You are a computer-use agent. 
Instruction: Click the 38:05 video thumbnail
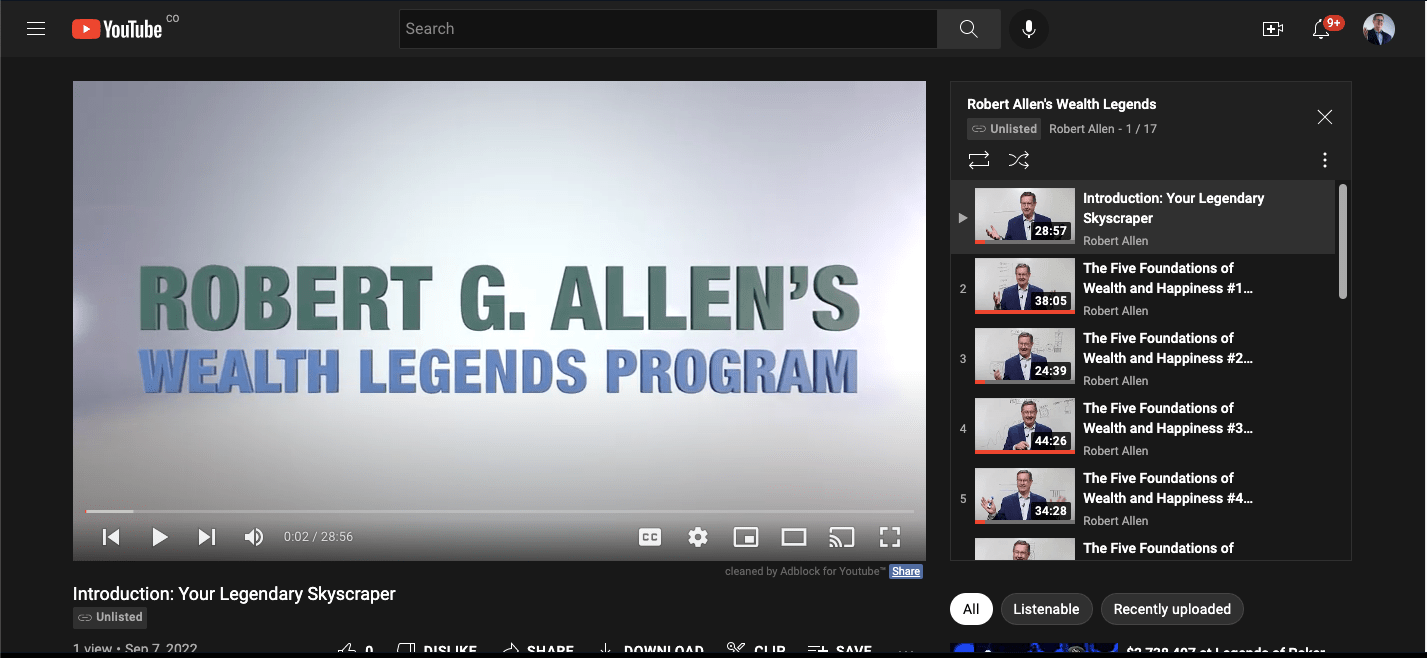click(1025, 286)
